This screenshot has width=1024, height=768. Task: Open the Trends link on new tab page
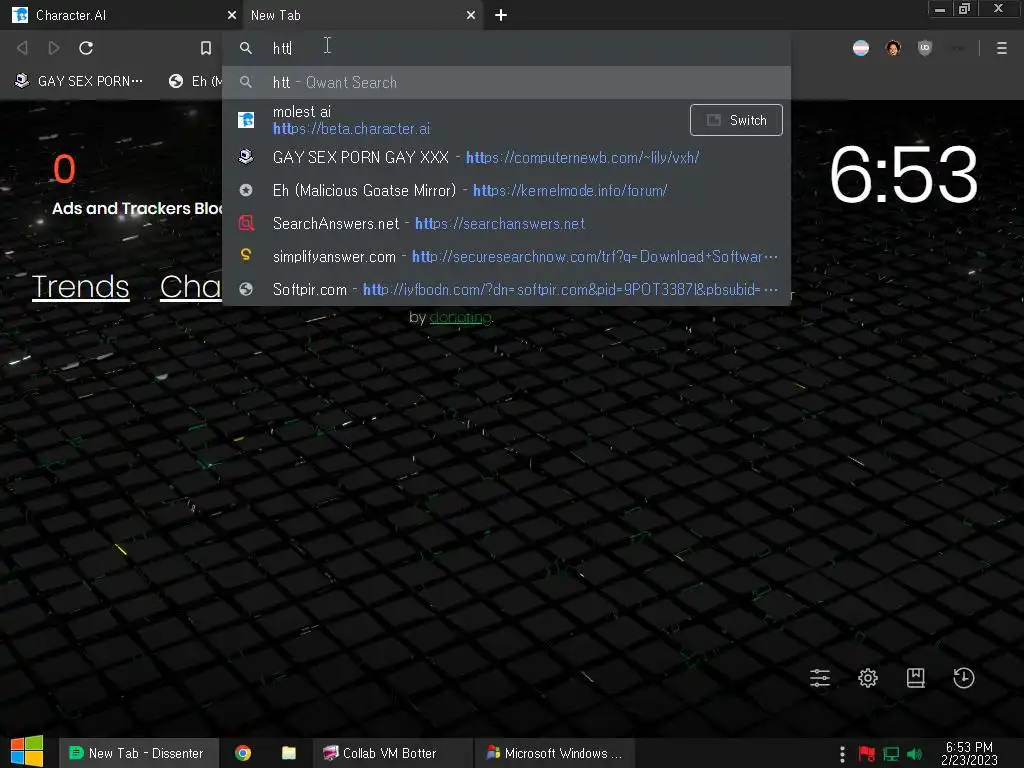coord(80,287)
